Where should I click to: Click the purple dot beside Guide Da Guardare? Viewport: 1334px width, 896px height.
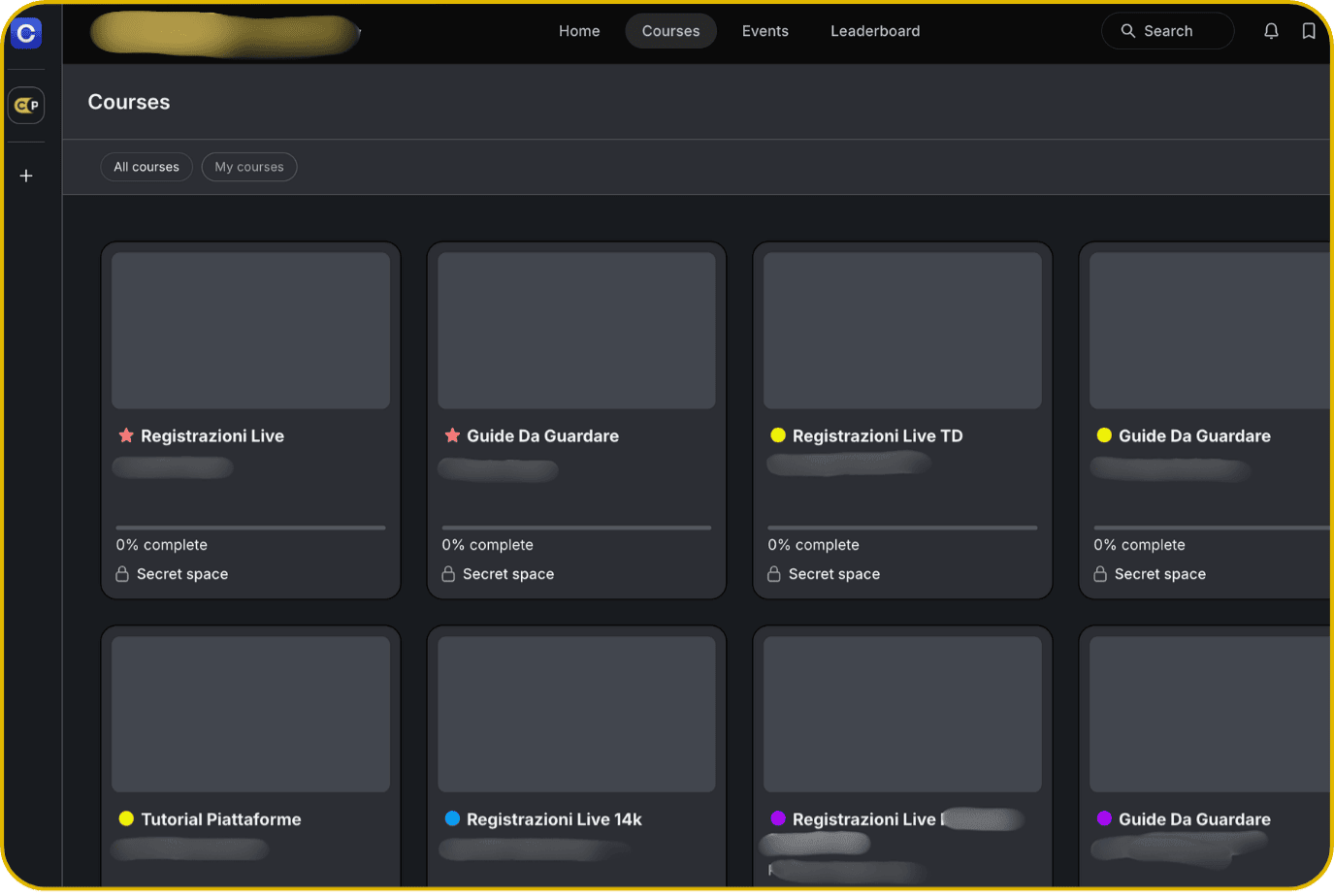pos(1104,818)
